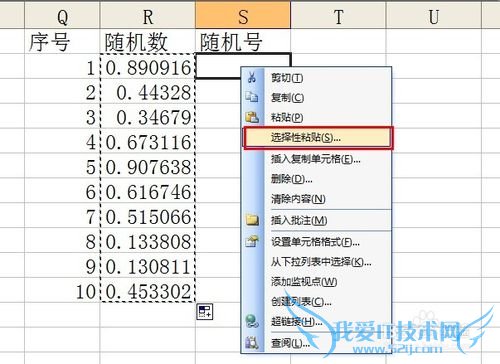Click the 序号 header cell
The width and height of the screenshot is (500, 364).
62,41
